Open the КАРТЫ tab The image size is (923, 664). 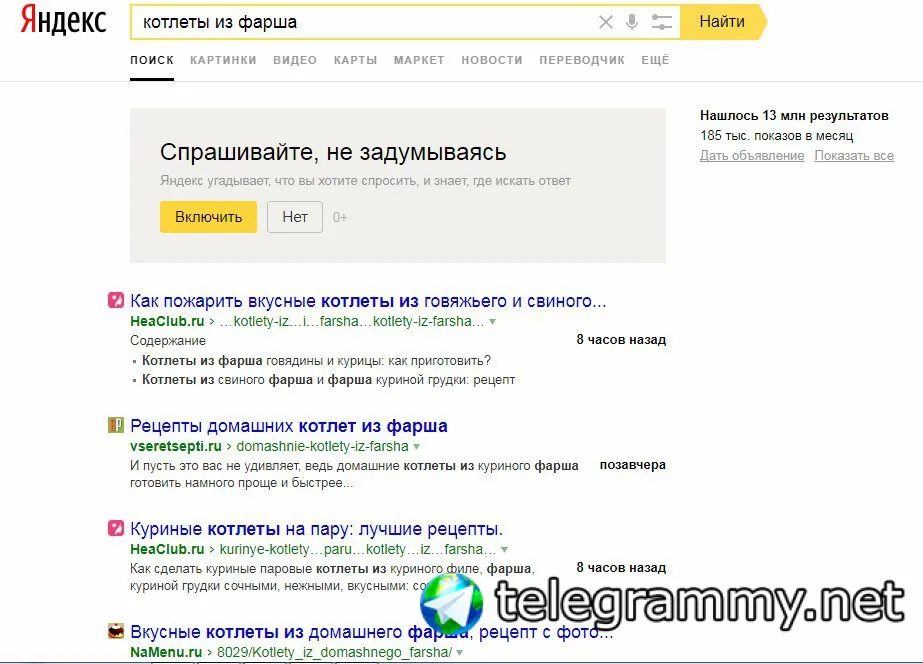tap(356, 60)
